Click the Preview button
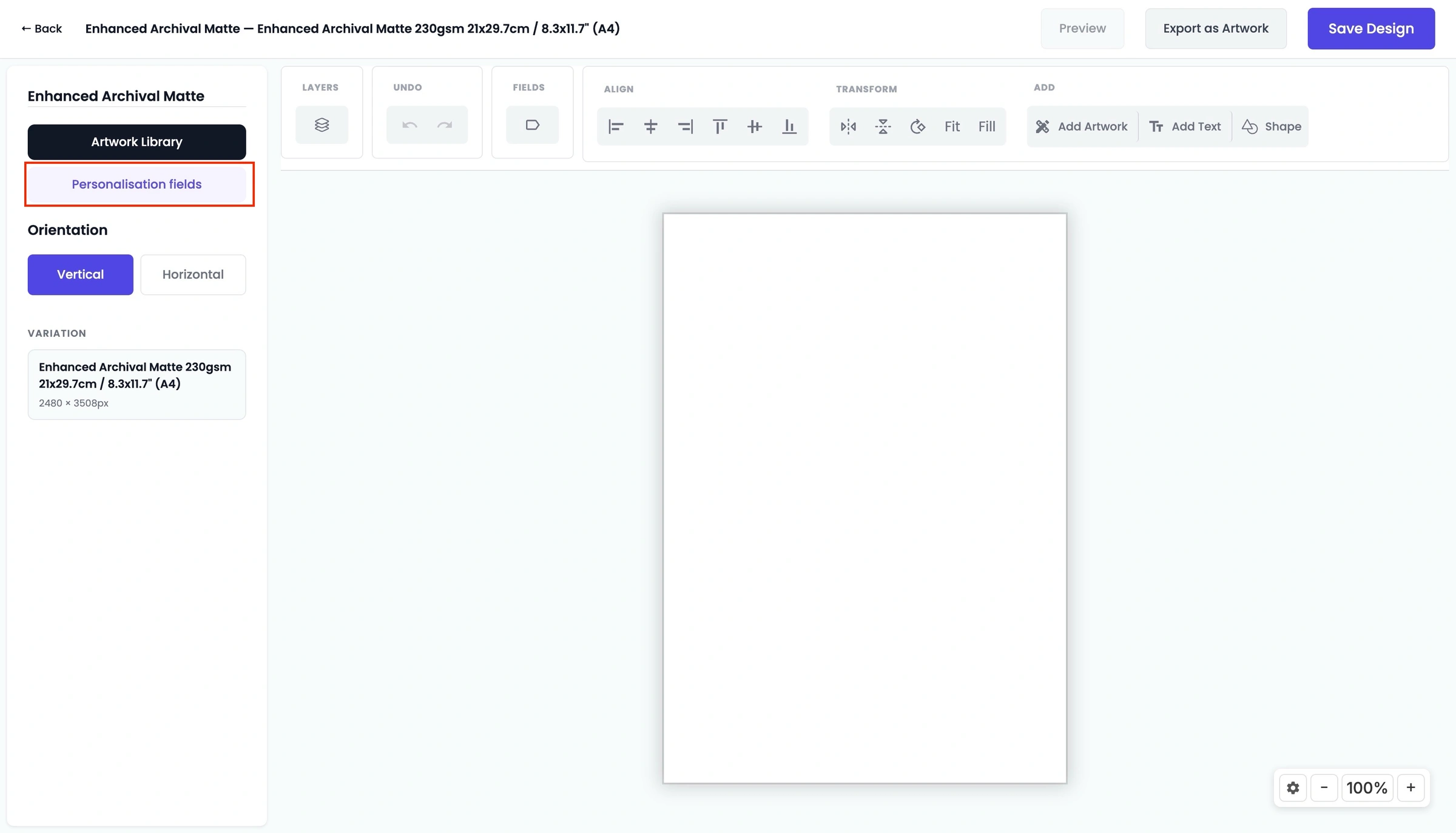Image resolution: width=1456 pixels, height=833 pixels. coord(1082,29)
